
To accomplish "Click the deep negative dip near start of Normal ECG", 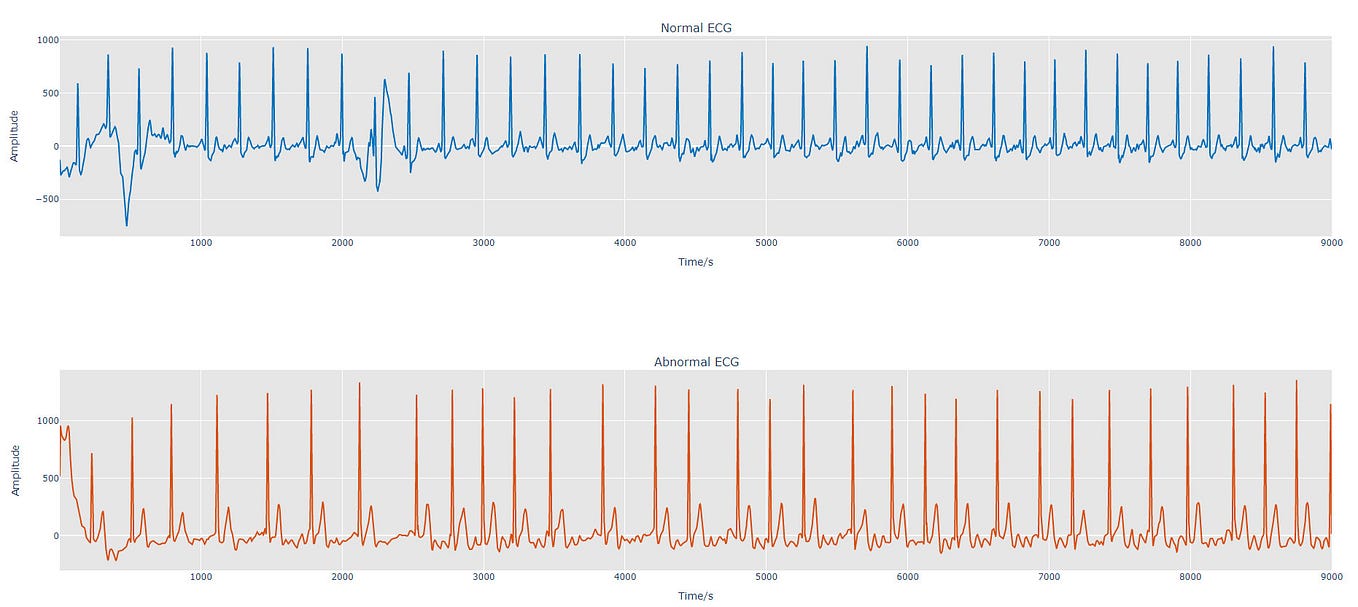I will 128,225.
